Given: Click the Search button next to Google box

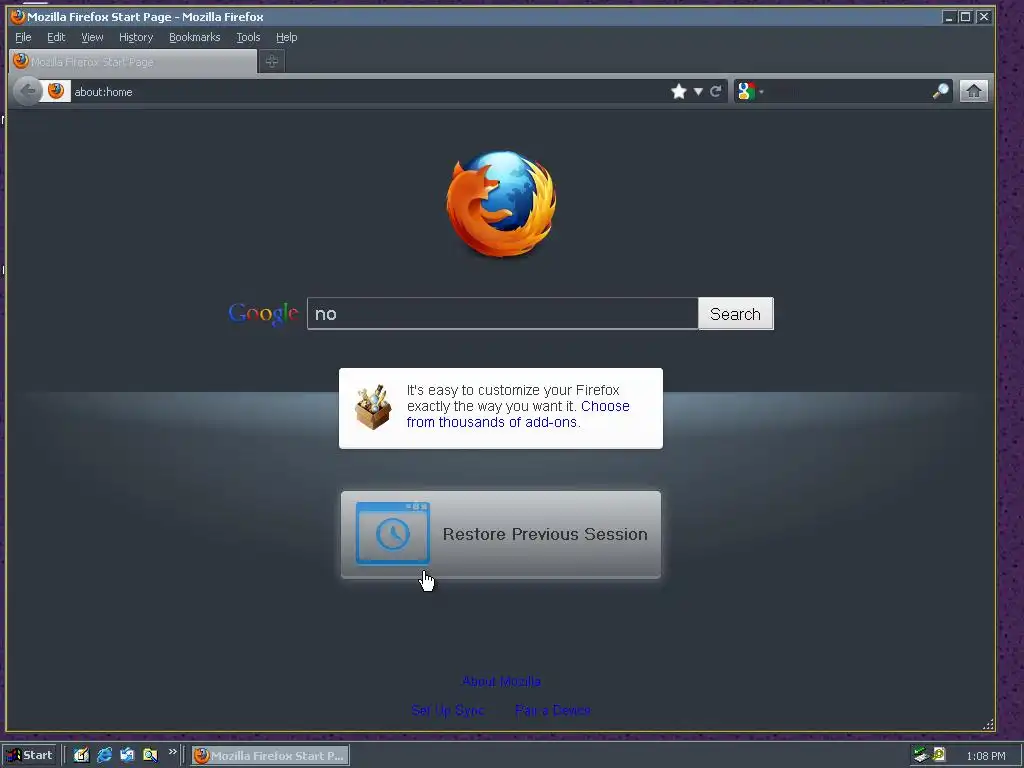Looking at the screenshot, I should tap(735, 313).
